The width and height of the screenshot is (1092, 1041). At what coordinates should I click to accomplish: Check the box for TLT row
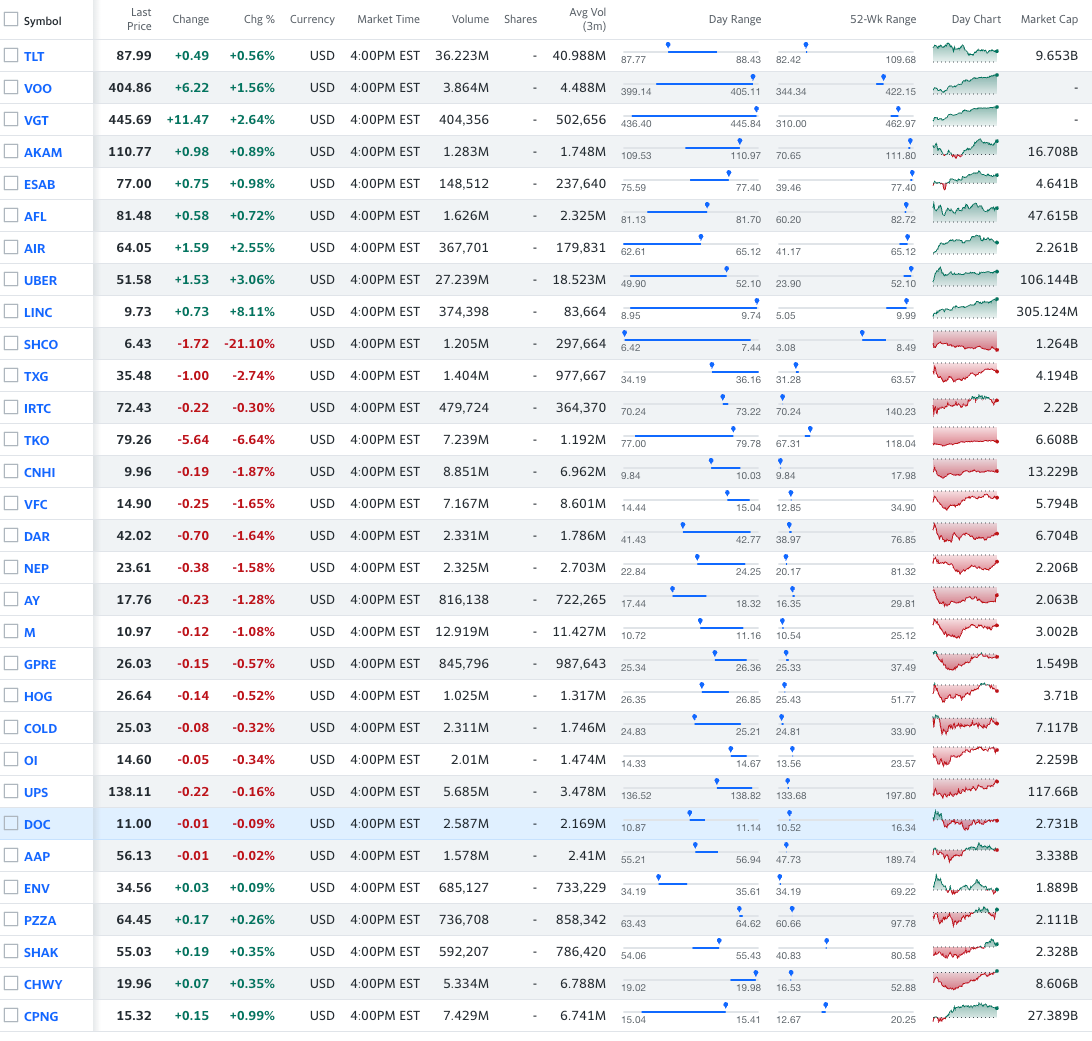coord(10,55)
